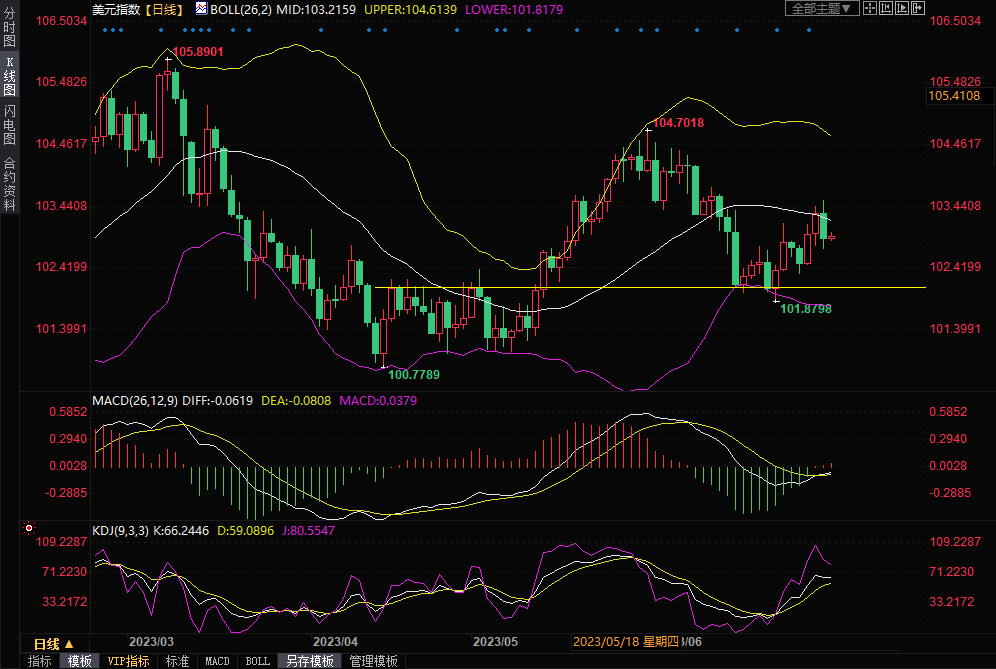Viewport: 996px width, 669px height.
Task: Click the 日线 period label in chart title
Action: pos(161,9)
